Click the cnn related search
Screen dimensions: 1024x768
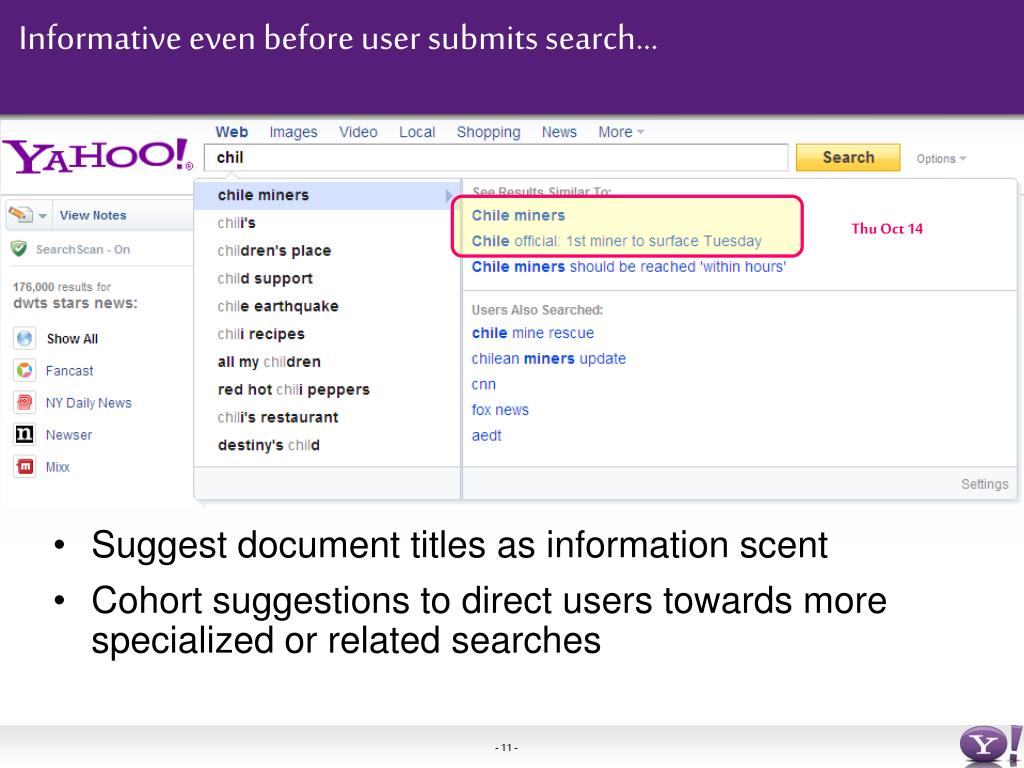[x=484, y=385]
